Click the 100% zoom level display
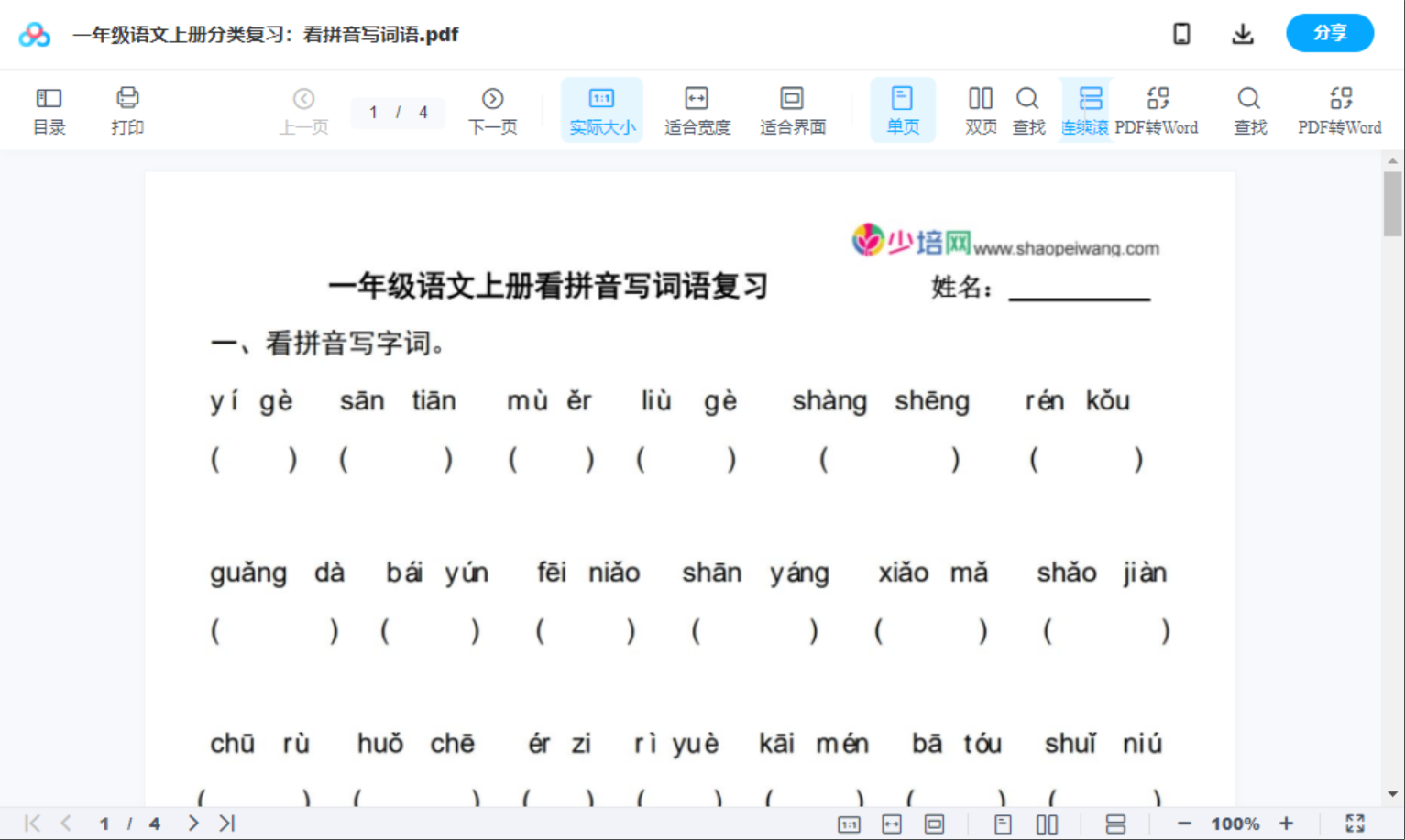This screenshot has width=1405, height=840. click(x=1235, y=823)
